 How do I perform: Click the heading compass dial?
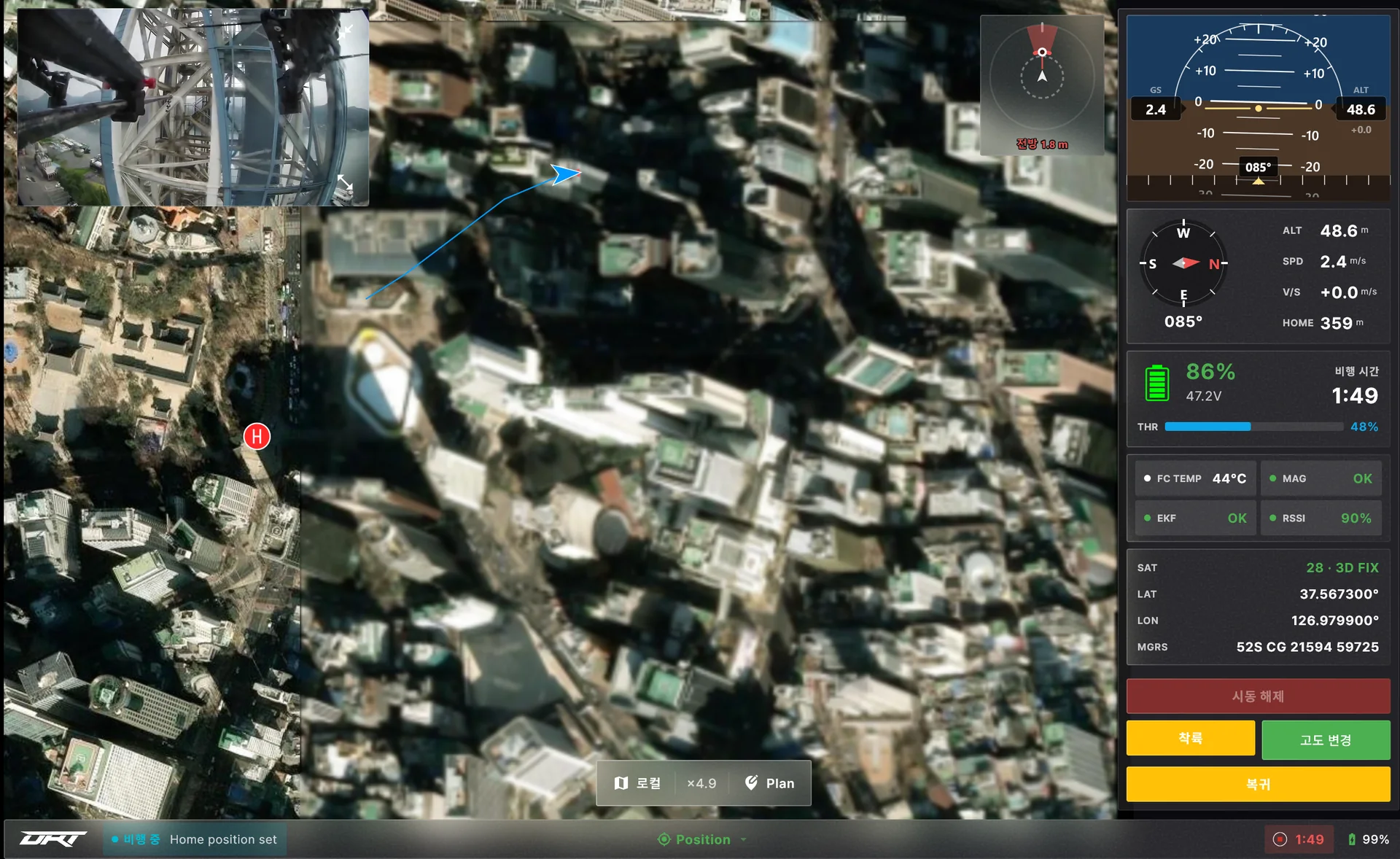pyautogui.click(x=1183, y=263)
